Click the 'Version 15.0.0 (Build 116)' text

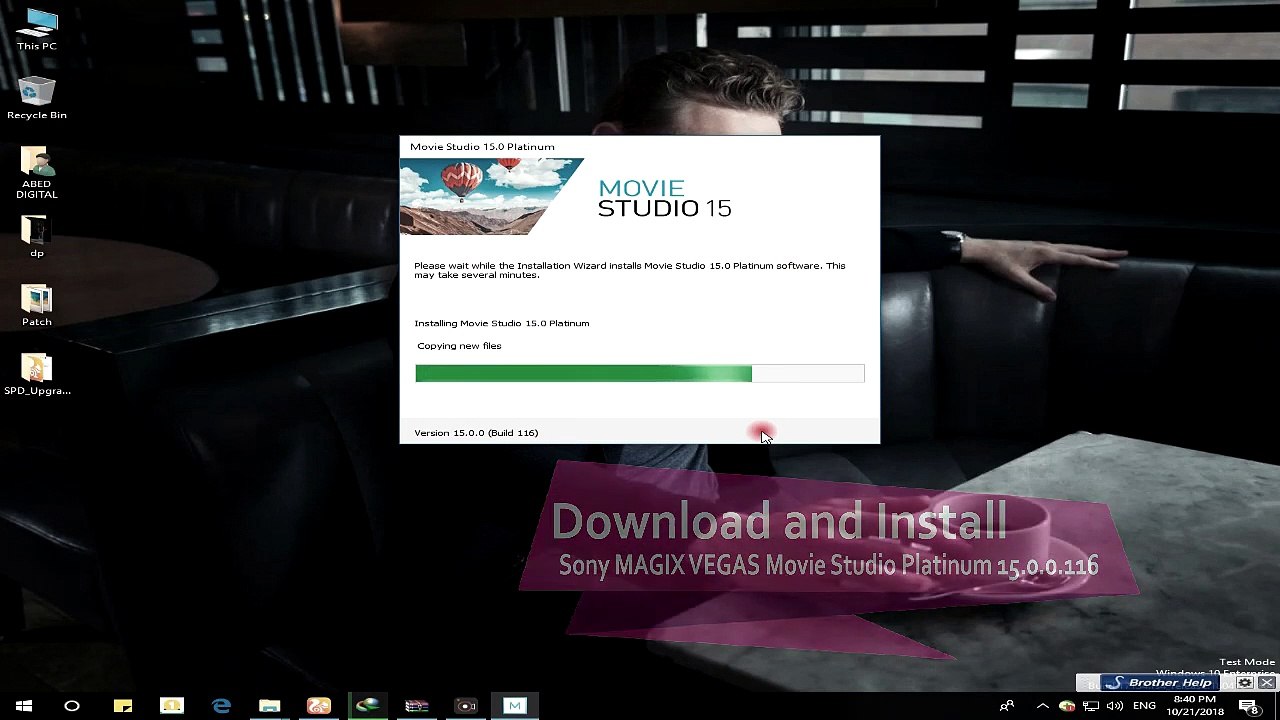point(476,433)
